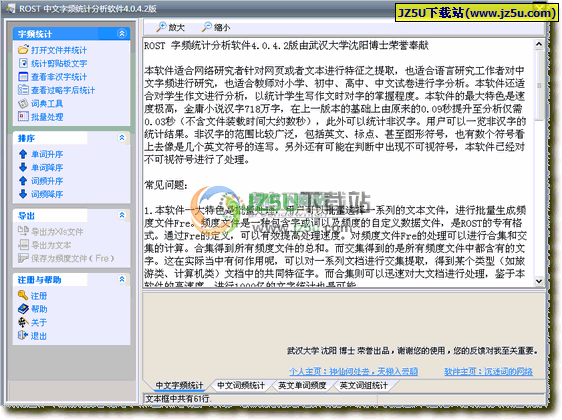The height and width of the screenshot is (420, 562).
Task: Click the 单词降序 down arrow icon
Action: (23, 167)
